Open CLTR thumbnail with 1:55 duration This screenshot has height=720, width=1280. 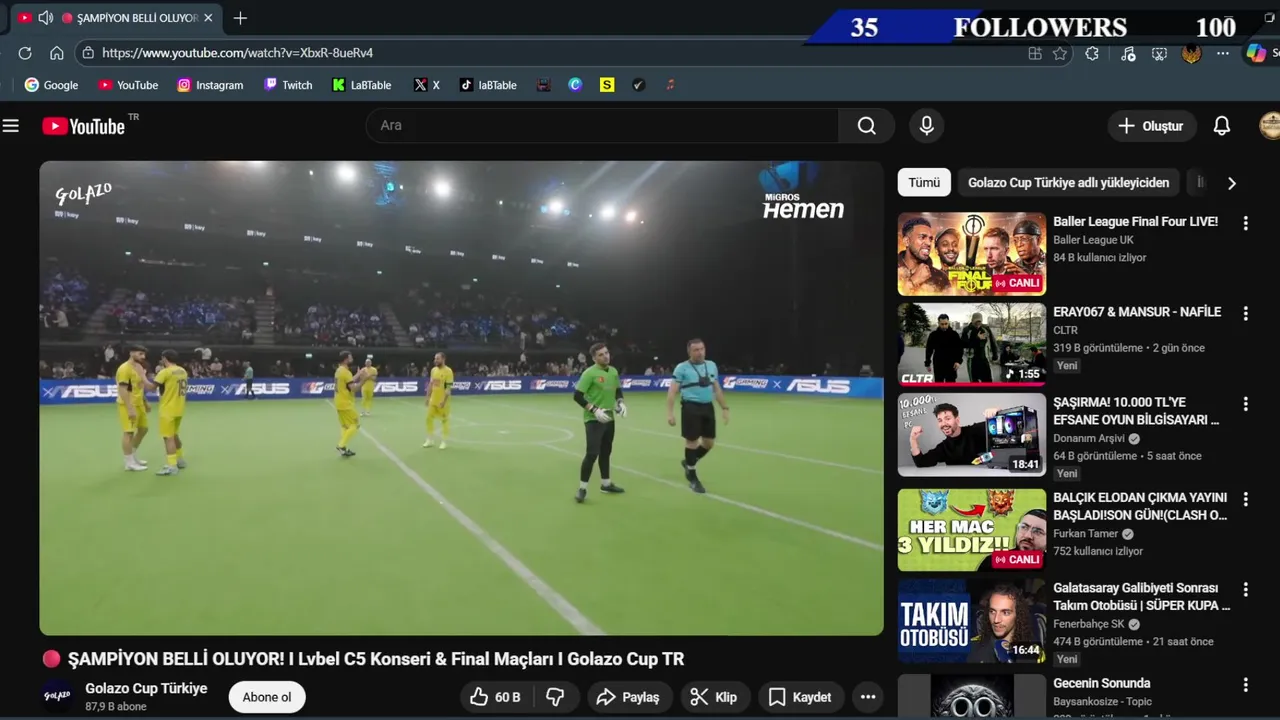[x=972, y=344]
